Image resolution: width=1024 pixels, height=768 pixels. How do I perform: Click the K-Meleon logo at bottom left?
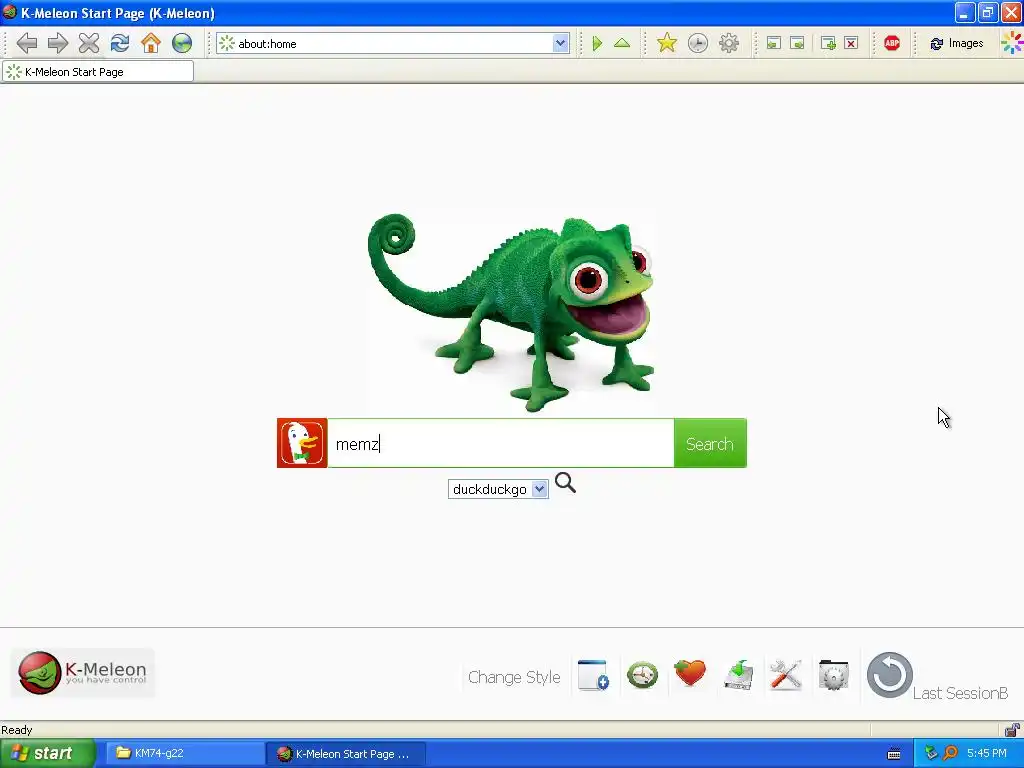tap(82, 673)
